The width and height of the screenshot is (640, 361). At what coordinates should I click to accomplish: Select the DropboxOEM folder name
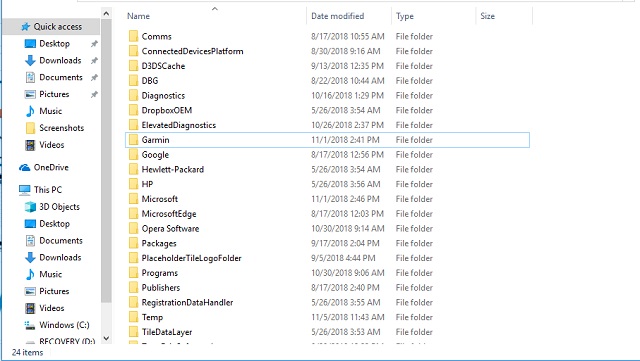[x=167, y=110]
